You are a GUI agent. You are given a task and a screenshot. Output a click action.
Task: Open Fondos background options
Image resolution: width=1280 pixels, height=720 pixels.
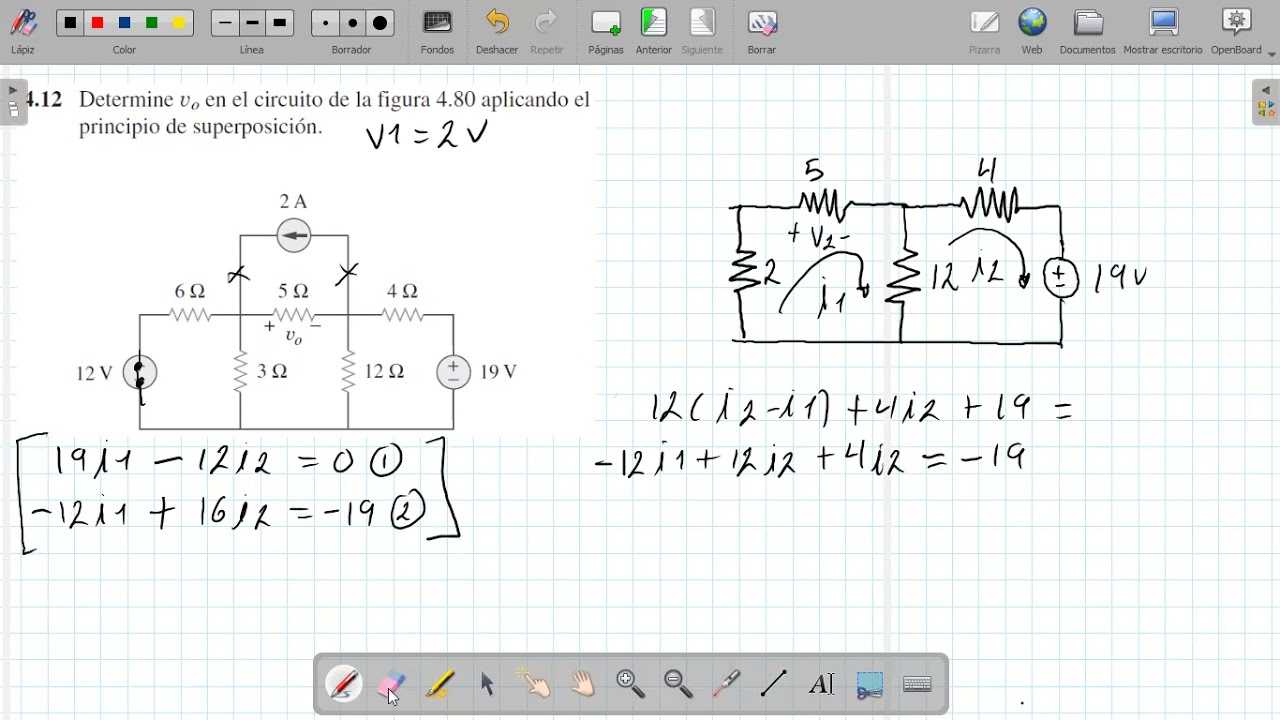click(x=437, y=31)
